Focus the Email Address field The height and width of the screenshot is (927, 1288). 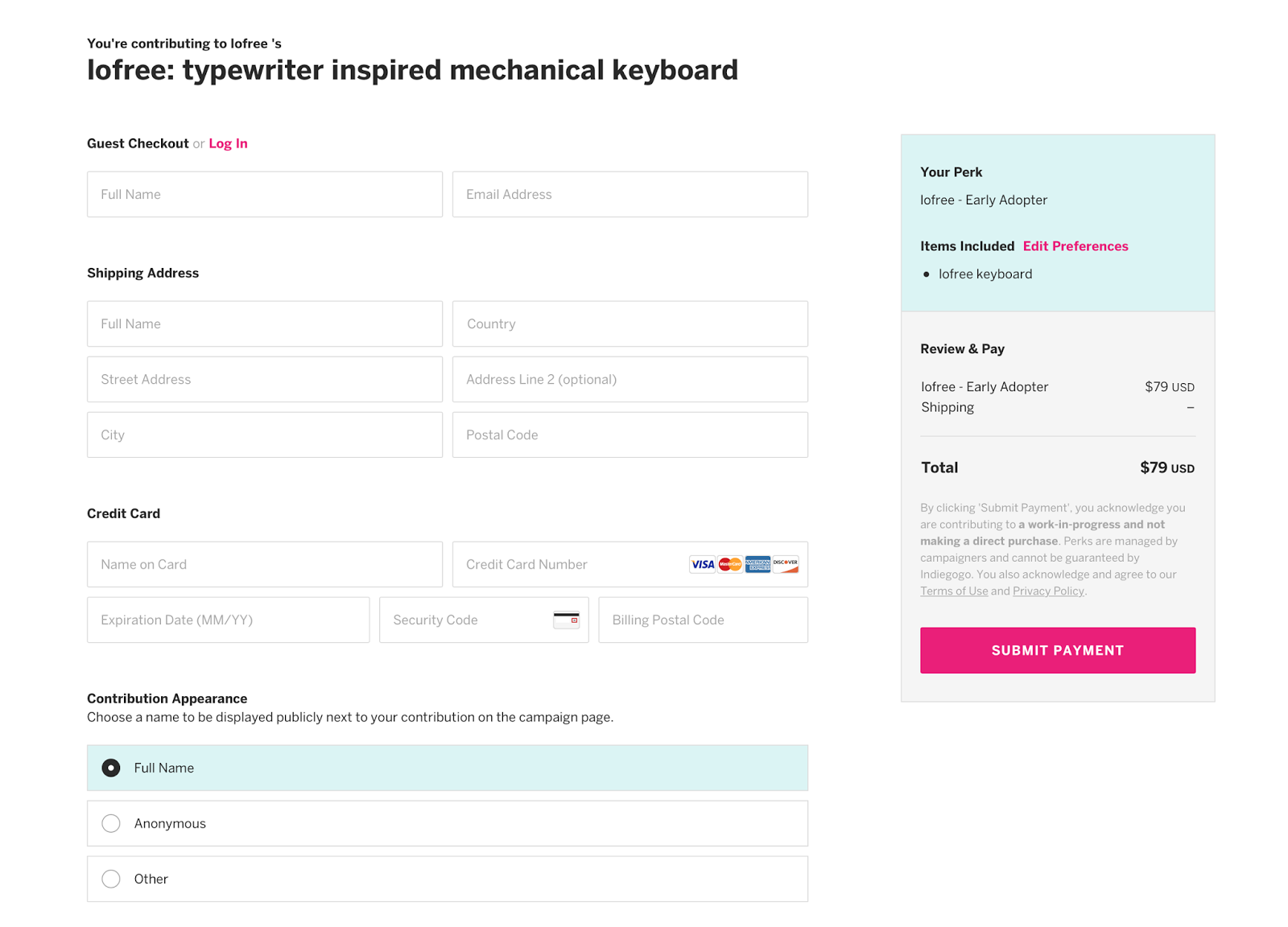(x=630, y=194)
